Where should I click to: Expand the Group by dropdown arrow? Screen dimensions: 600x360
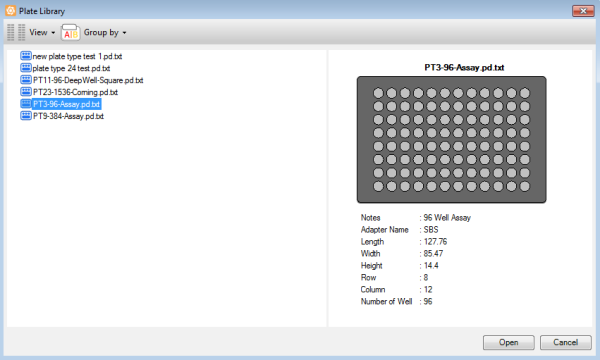point(124,33)
